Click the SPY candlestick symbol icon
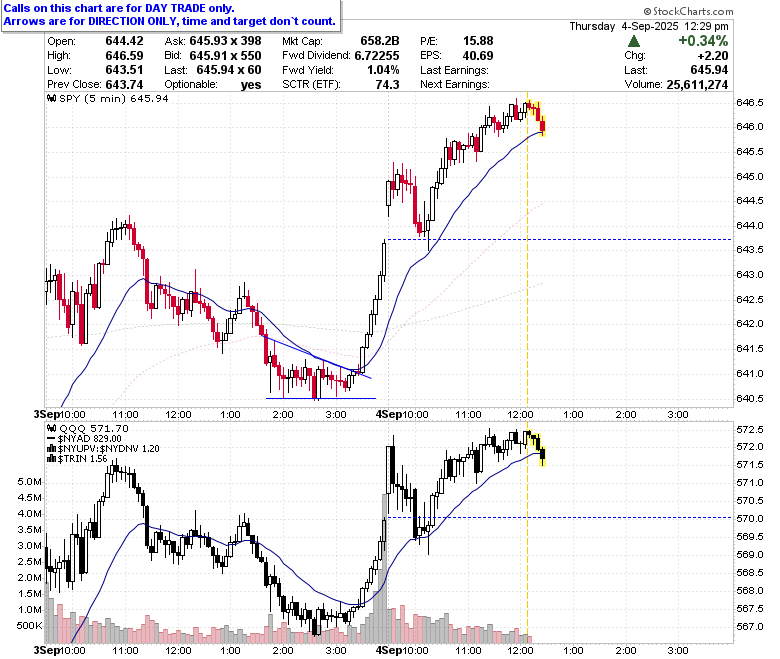 [x=52, y=98]
